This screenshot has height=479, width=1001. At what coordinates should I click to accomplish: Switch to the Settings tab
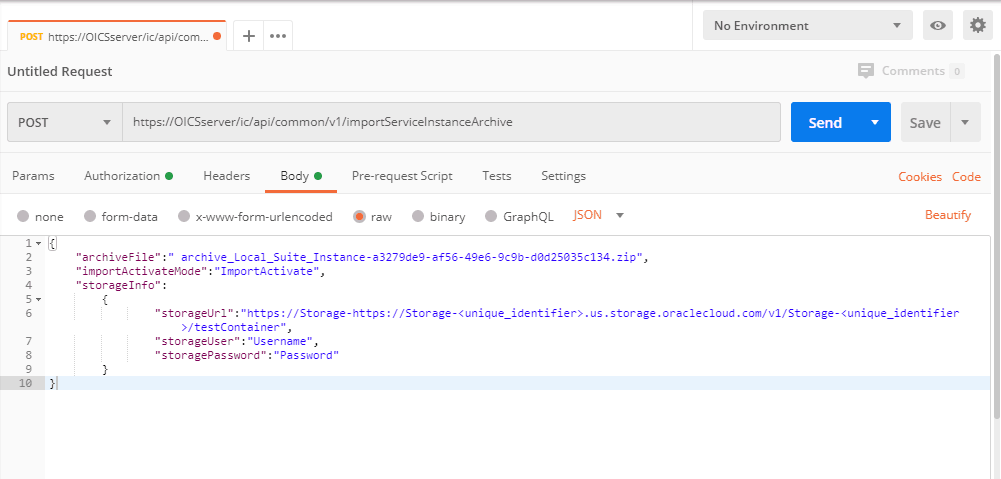pyautogui.click(x=563, y=176)
